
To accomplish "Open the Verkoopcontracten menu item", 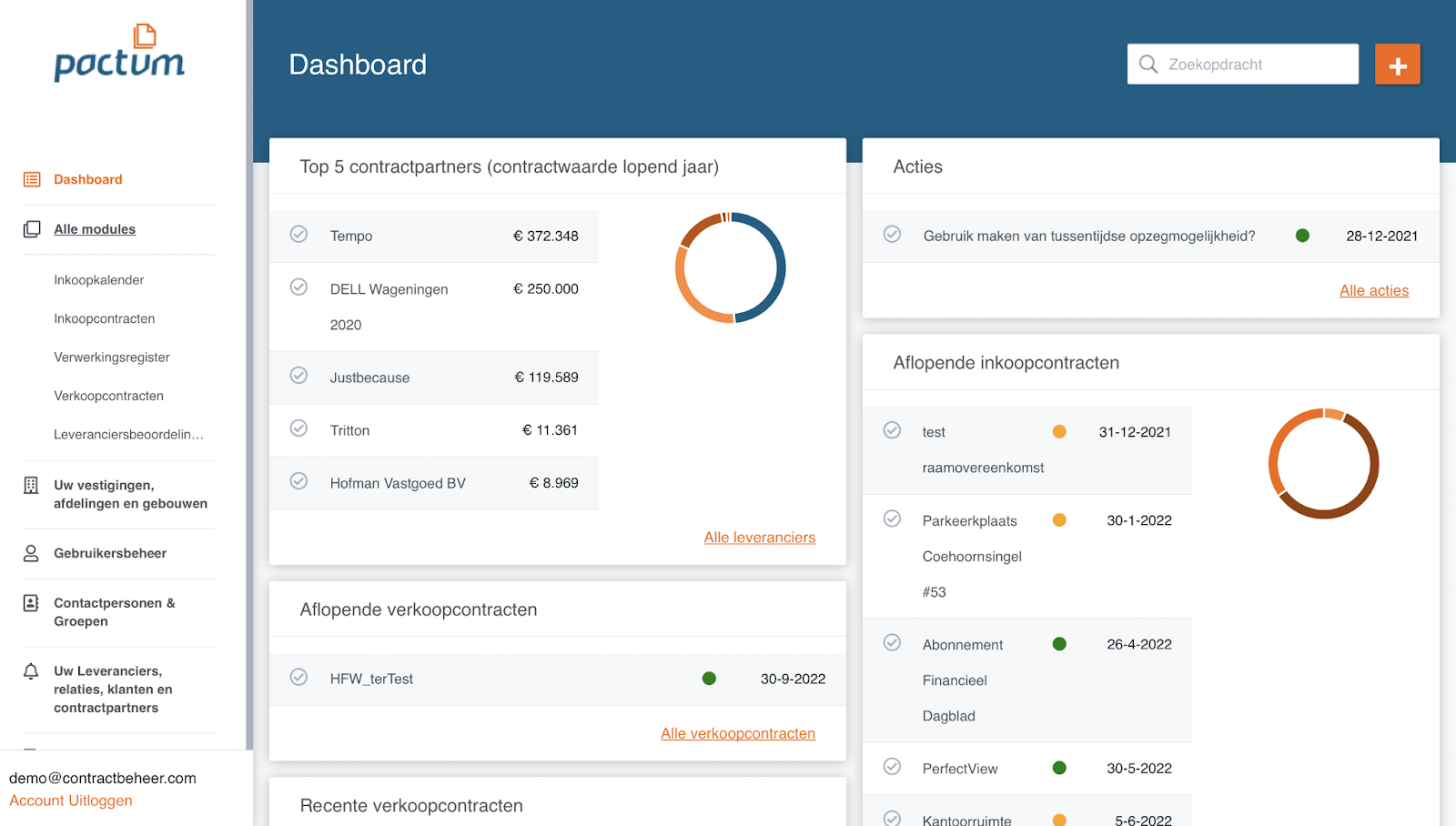I will coord(108,396).
